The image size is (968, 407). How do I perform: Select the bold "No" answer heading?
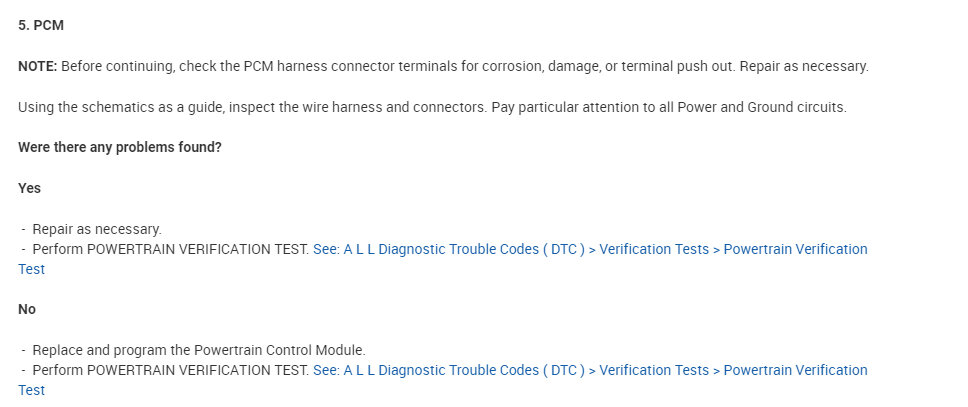pos(27,309)
